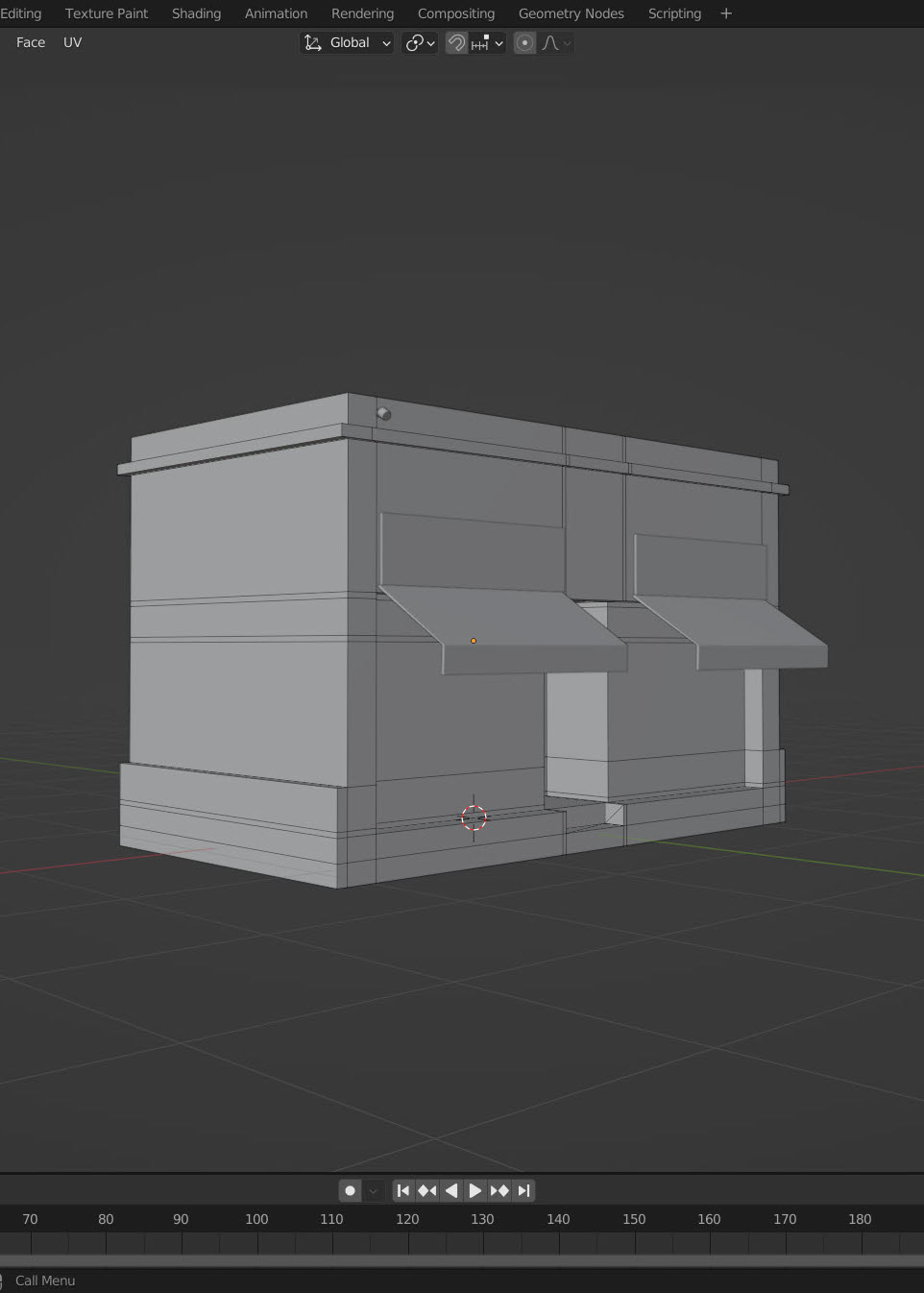Viewport: 924px width, 1293px height.
Task: Switch to the Animation workspace tab
Action: pos(276,13)
